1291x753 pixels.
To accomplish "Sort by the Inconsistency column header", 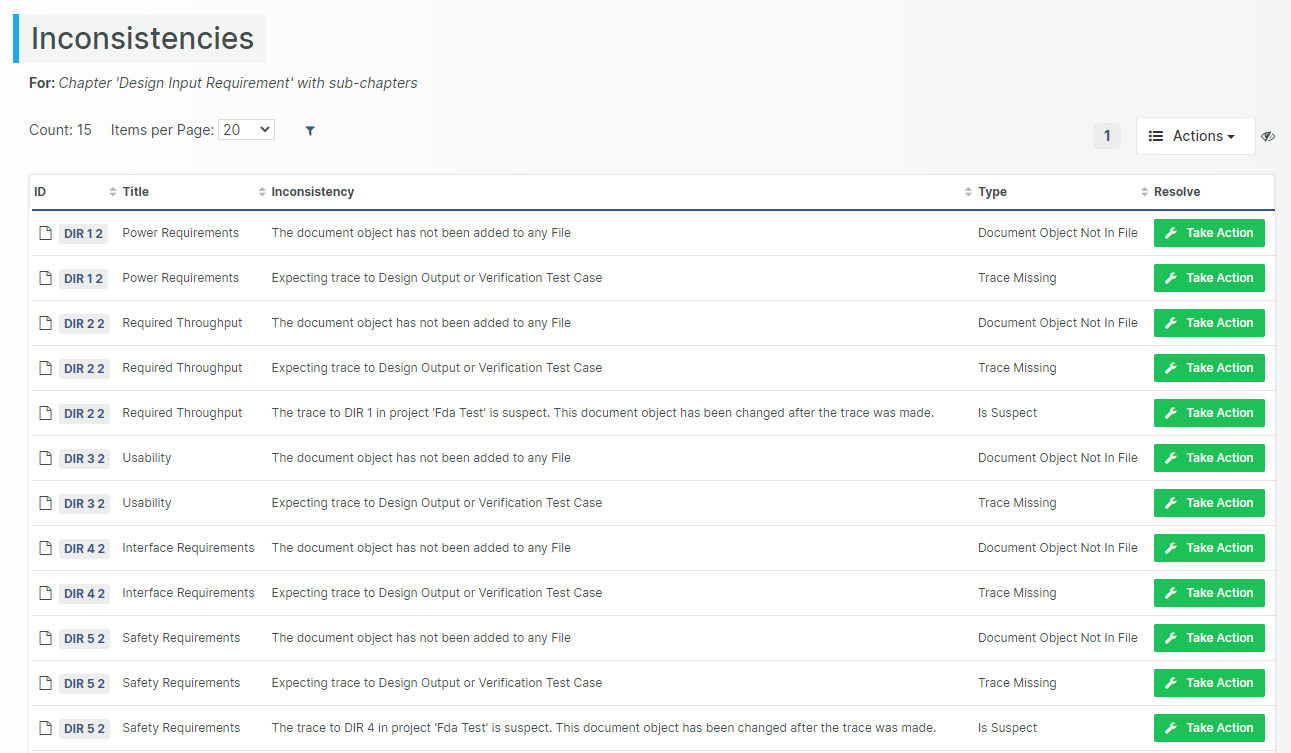I will [312, 192].
